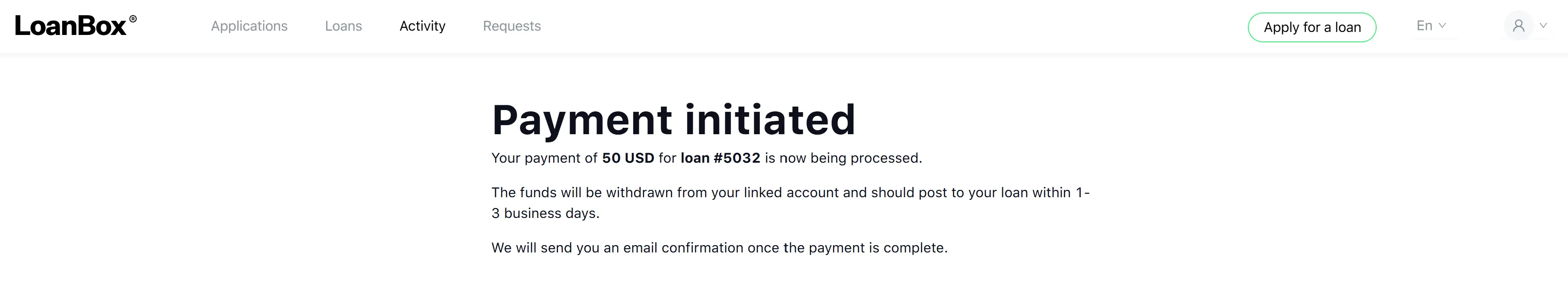Click the Apply for a loan button
The width and height of the screenshot is (1568, 290).
(1312, 27)
